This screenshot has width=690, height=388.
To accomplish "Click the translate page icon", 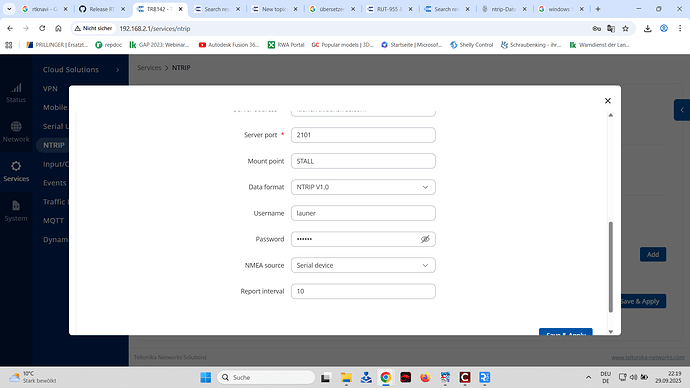I will pyautogui.click(x=611, y=28).
